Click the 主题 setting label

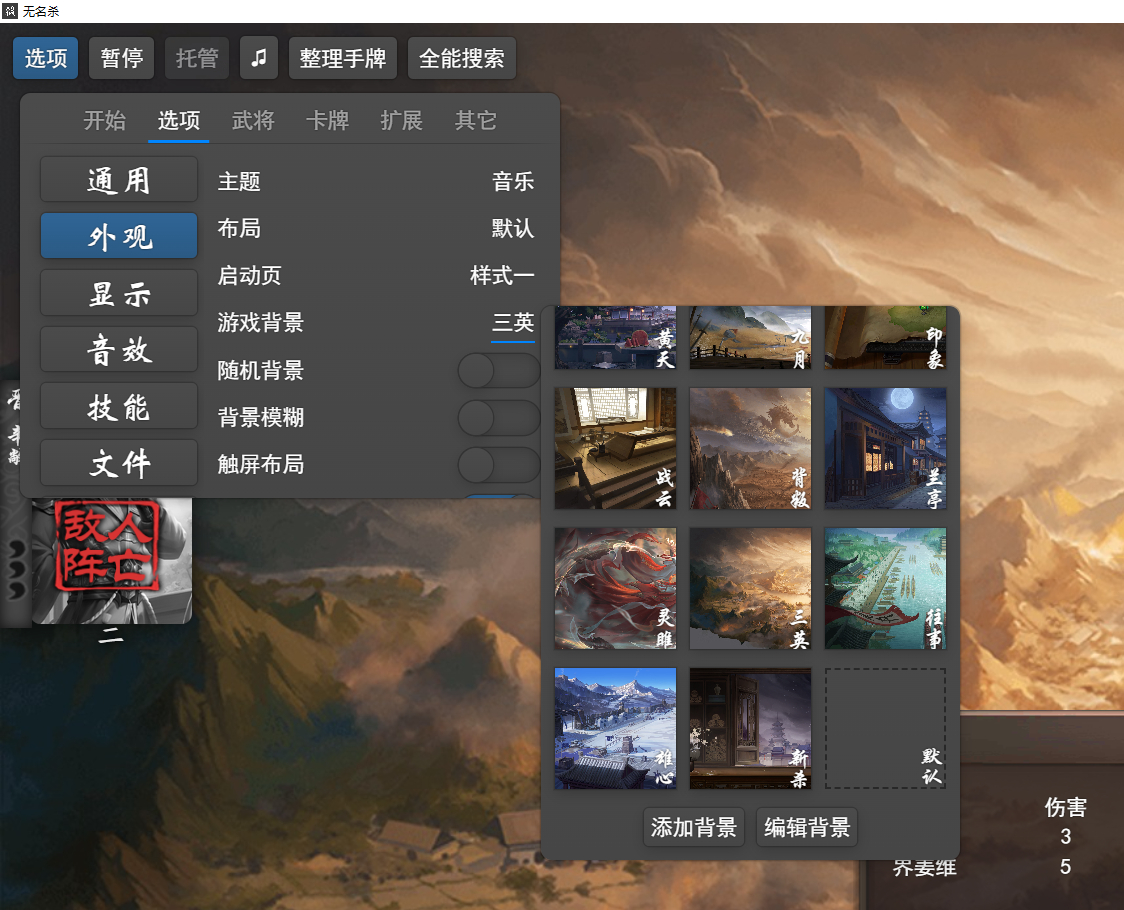tap(239, 181)
